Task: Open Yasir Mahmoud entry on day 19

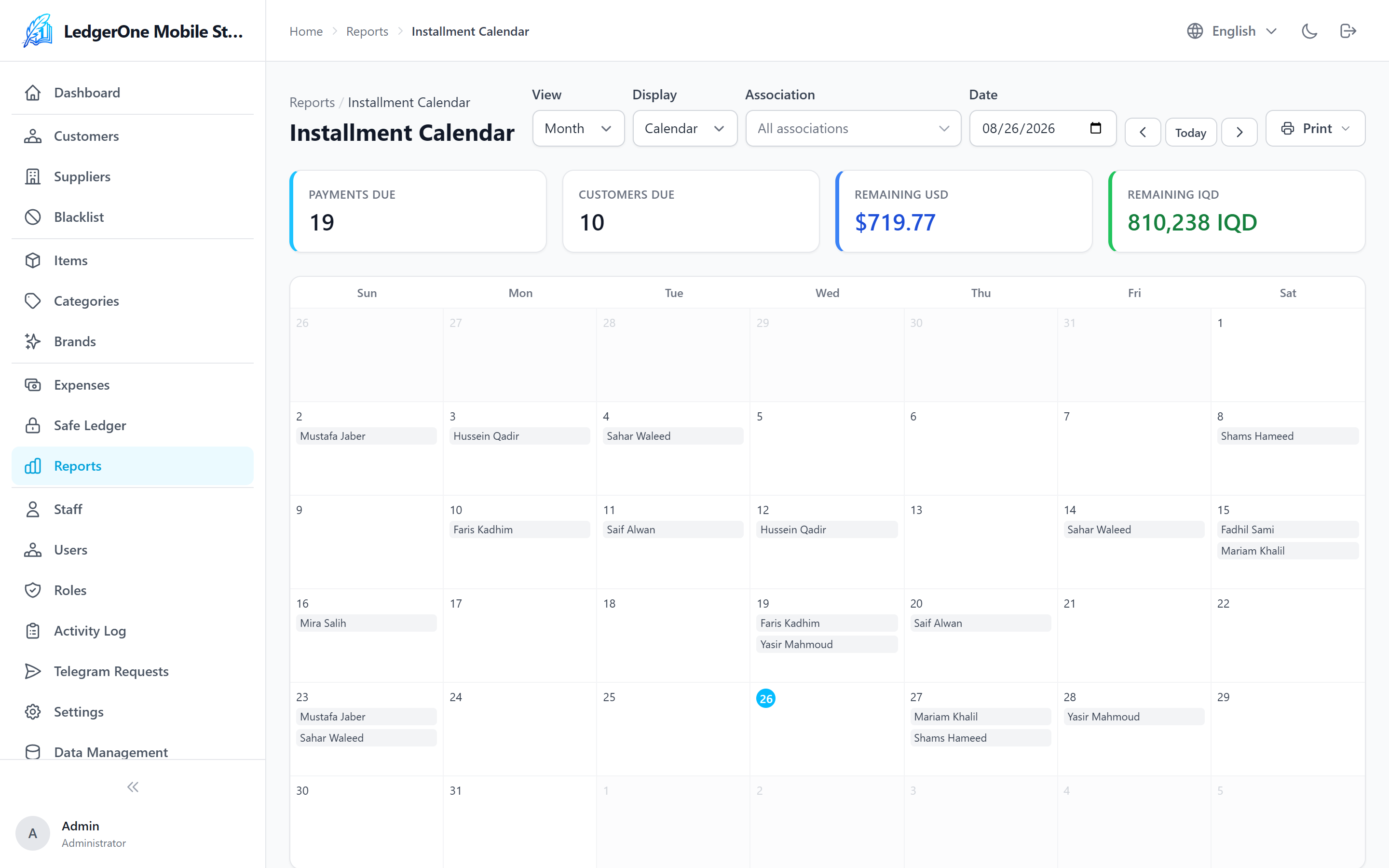Action: (x=827, y=644)
